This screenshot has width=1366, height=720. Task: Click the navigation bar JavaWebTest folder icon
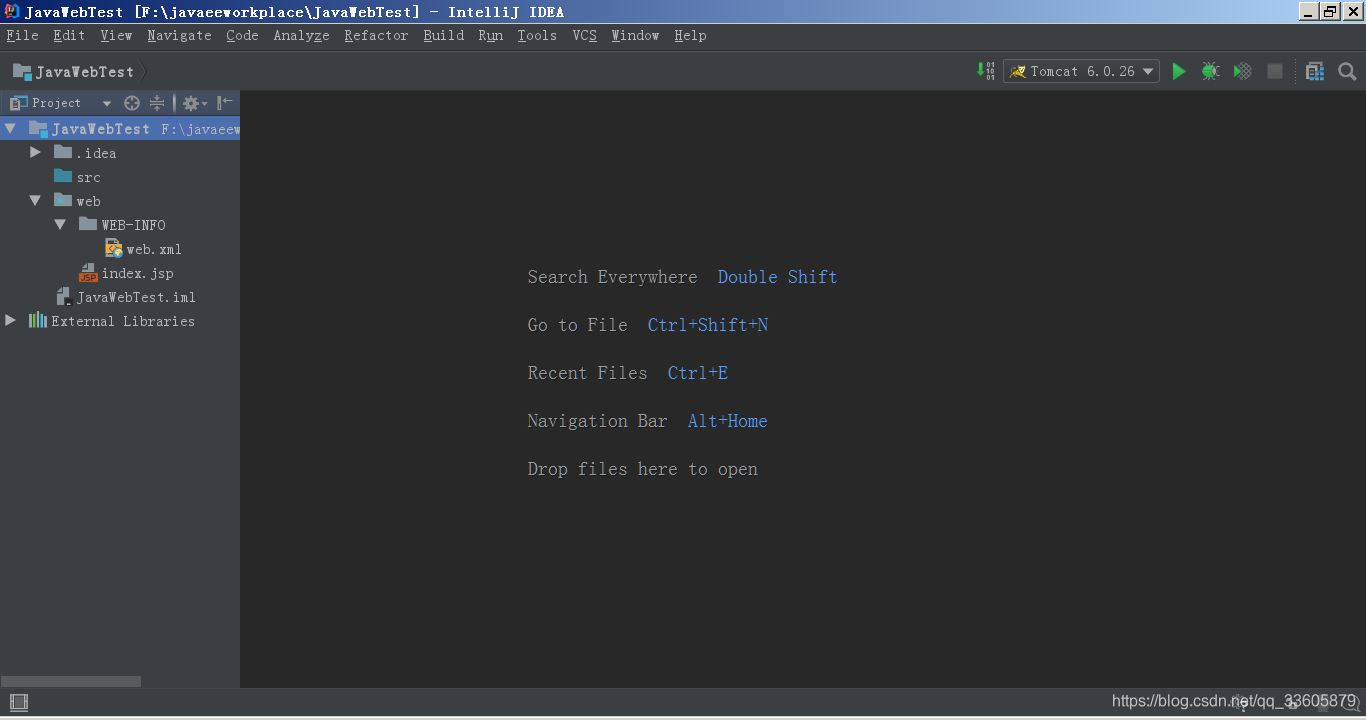[x=22, y=72]
